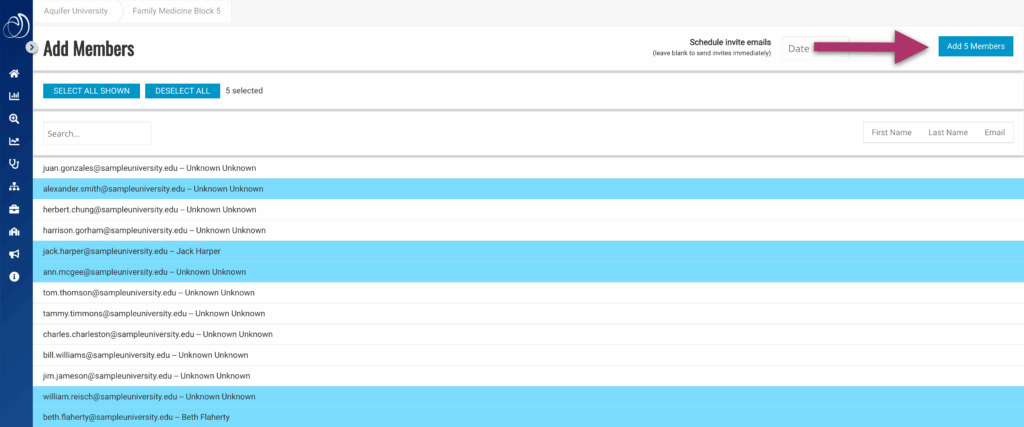Go to Family Medicine Block 5 breadcrumb

coord(177,11)
